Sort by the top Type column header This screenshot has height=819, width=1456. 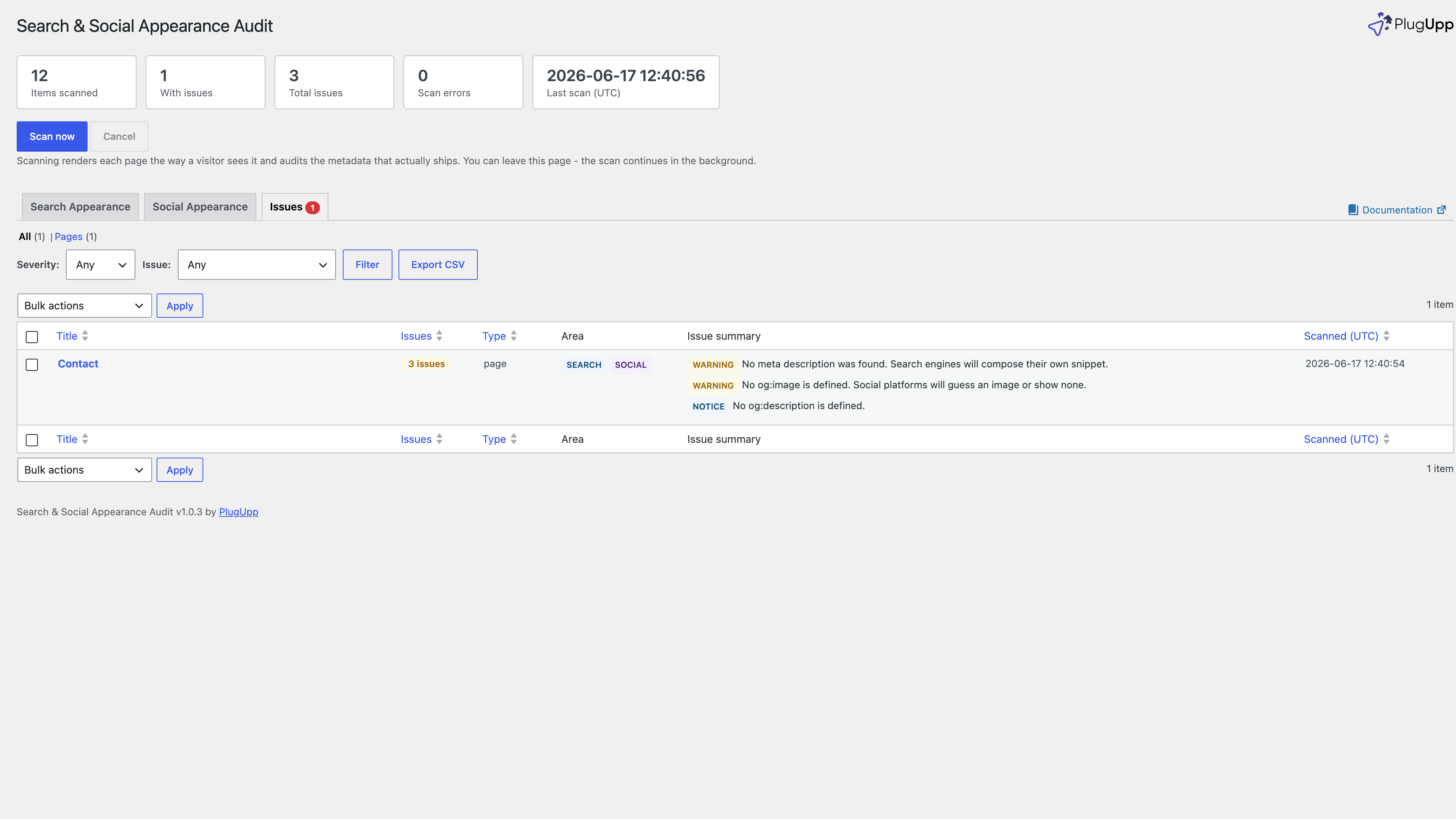click(x=494, y=336)
